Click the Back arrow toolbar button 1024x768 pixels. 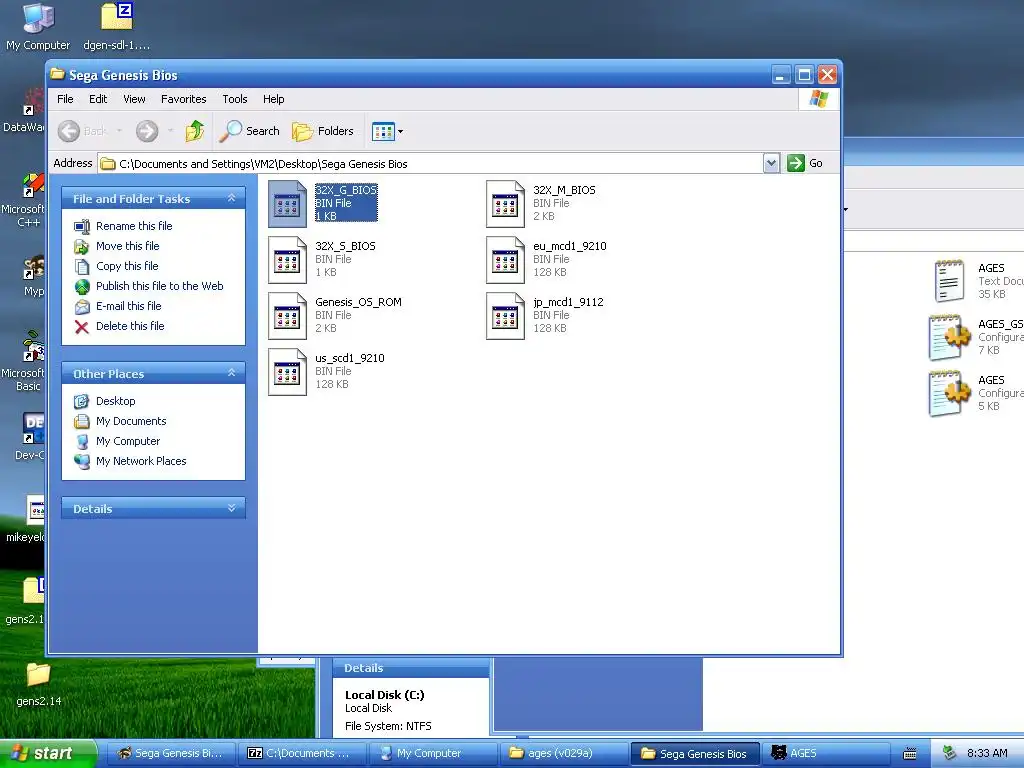coord(82,131)
